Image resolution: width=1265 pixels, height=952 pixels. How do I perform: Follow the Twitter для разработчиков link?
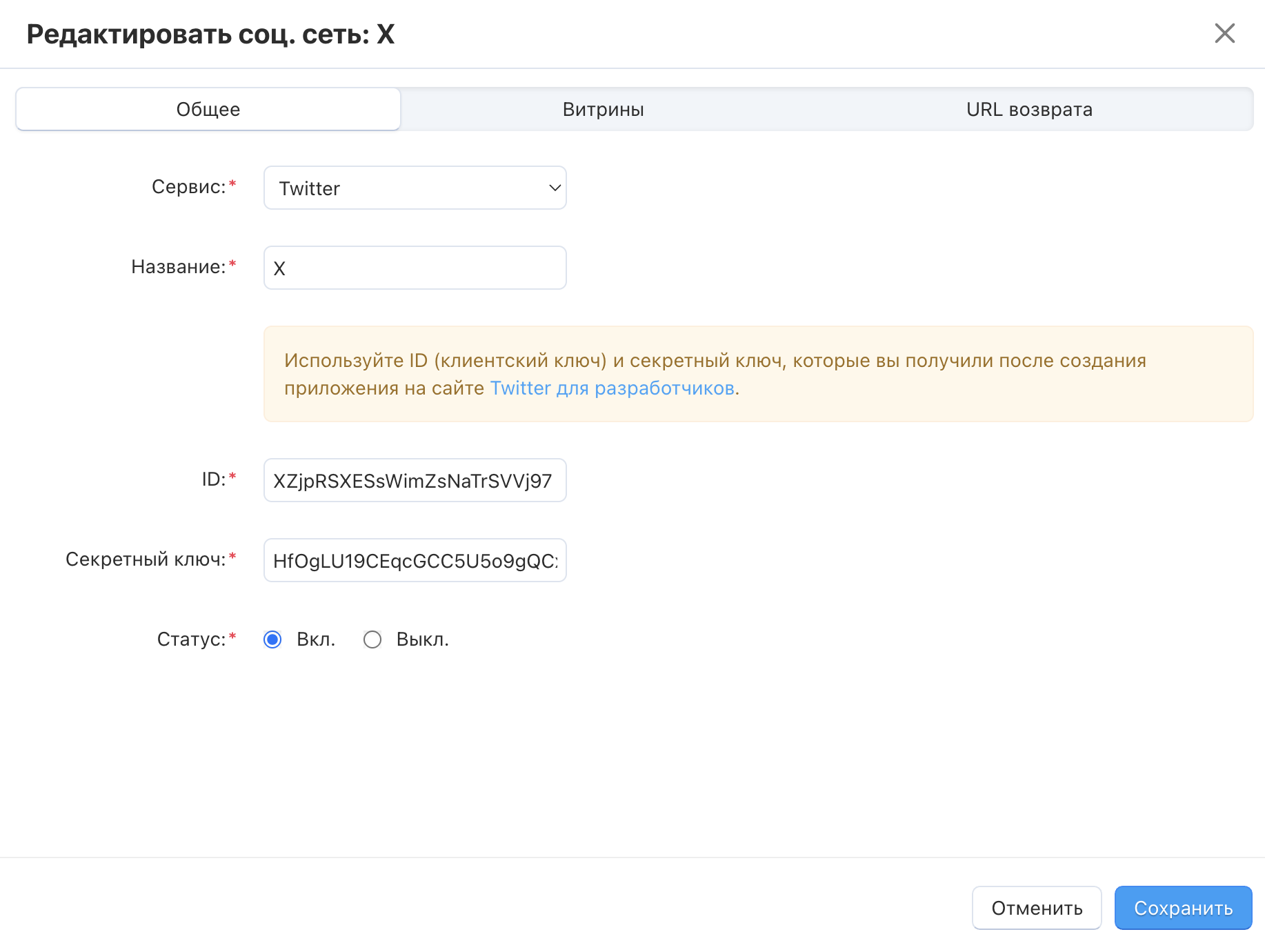pyautogui.click(x=612, y=388)
